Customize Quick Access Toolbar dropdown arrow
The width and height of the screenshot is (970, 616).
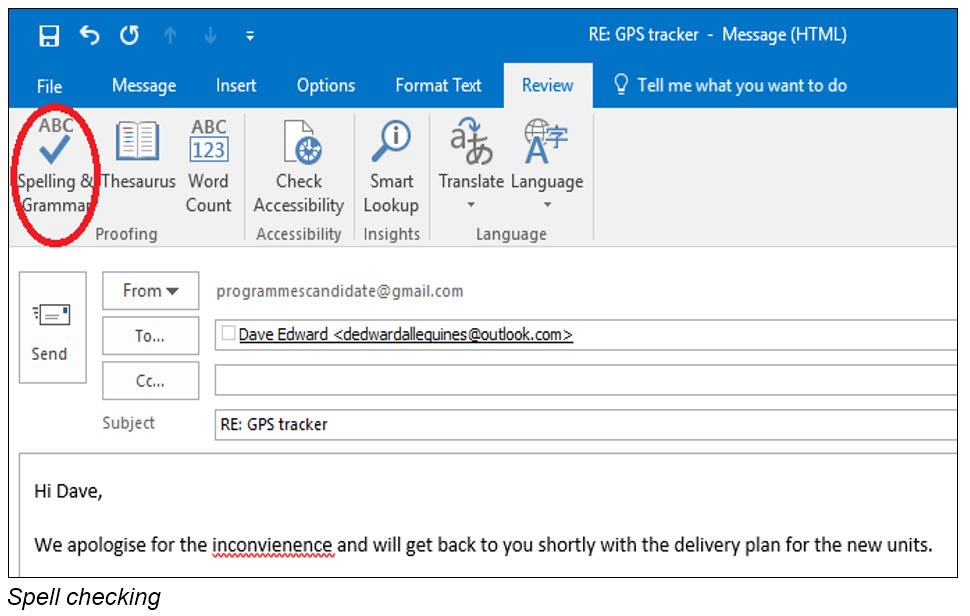click(250, 37)
